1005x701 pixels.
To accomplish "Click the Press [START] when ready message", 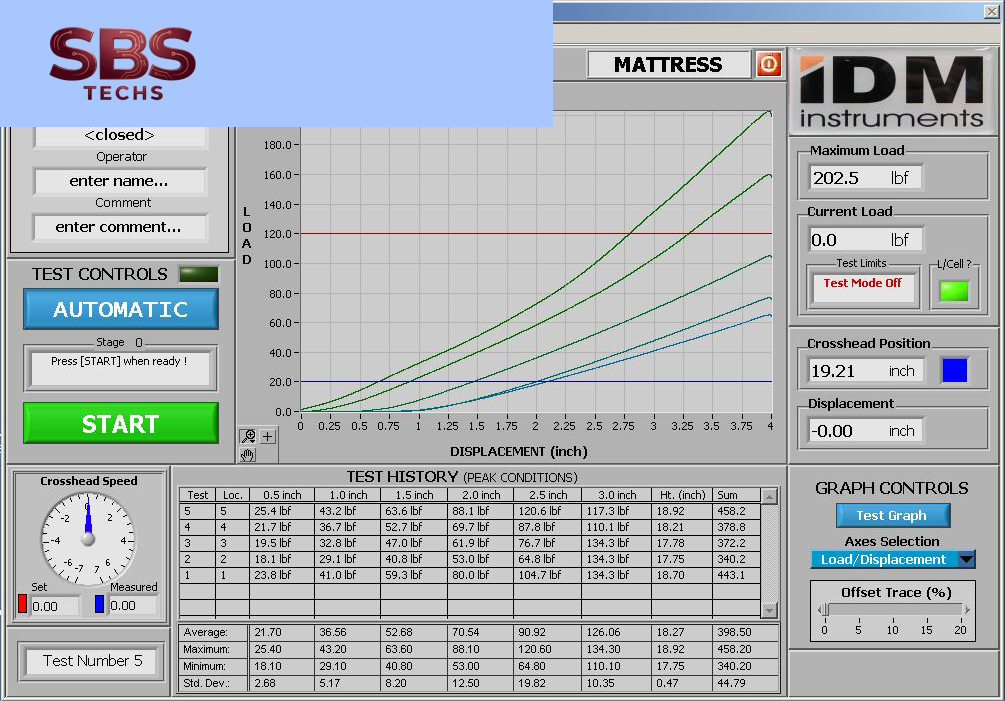I will click(x=120, y=368).
